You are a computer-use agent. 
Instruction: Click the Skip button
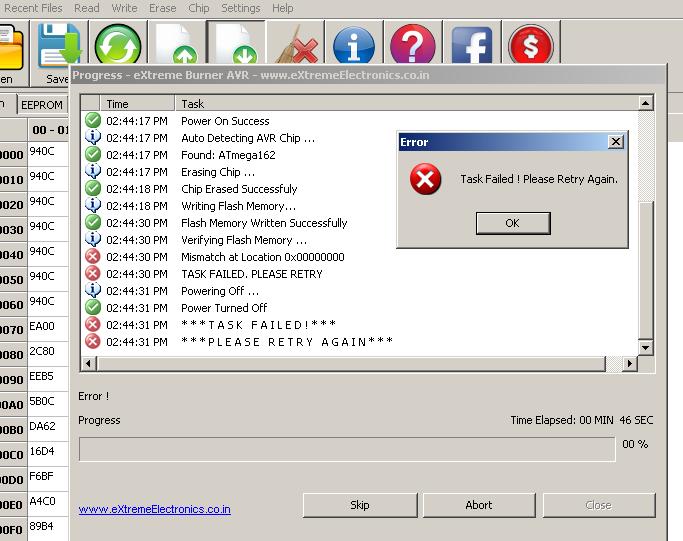[x=360, y=505]
